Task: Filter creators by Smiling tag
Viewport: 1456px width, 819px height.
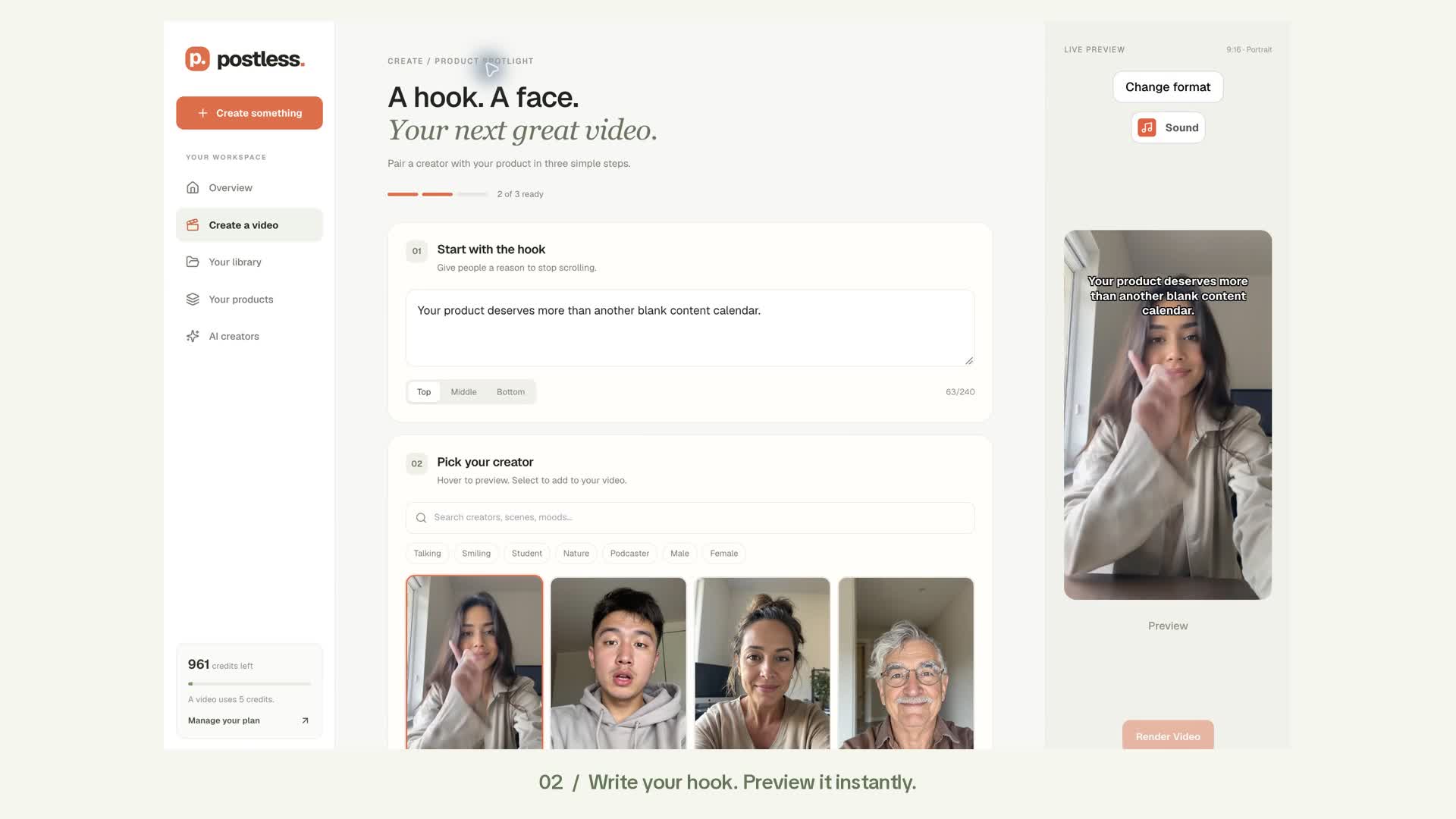Action: [x=476, y=554]
